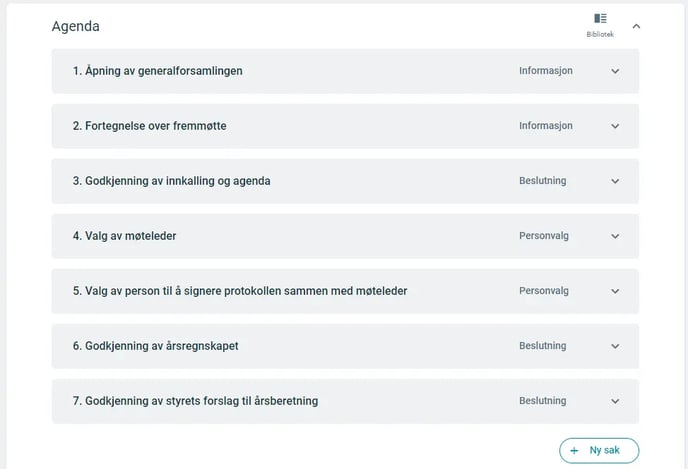Open item 3 Godkjenning av innkalling og agenda
688x469 pixels.
345,181
